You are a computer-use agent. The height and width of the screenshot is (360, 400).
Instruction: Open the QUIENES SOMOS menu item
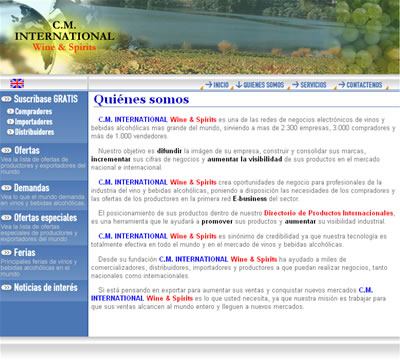pos(263,85)
